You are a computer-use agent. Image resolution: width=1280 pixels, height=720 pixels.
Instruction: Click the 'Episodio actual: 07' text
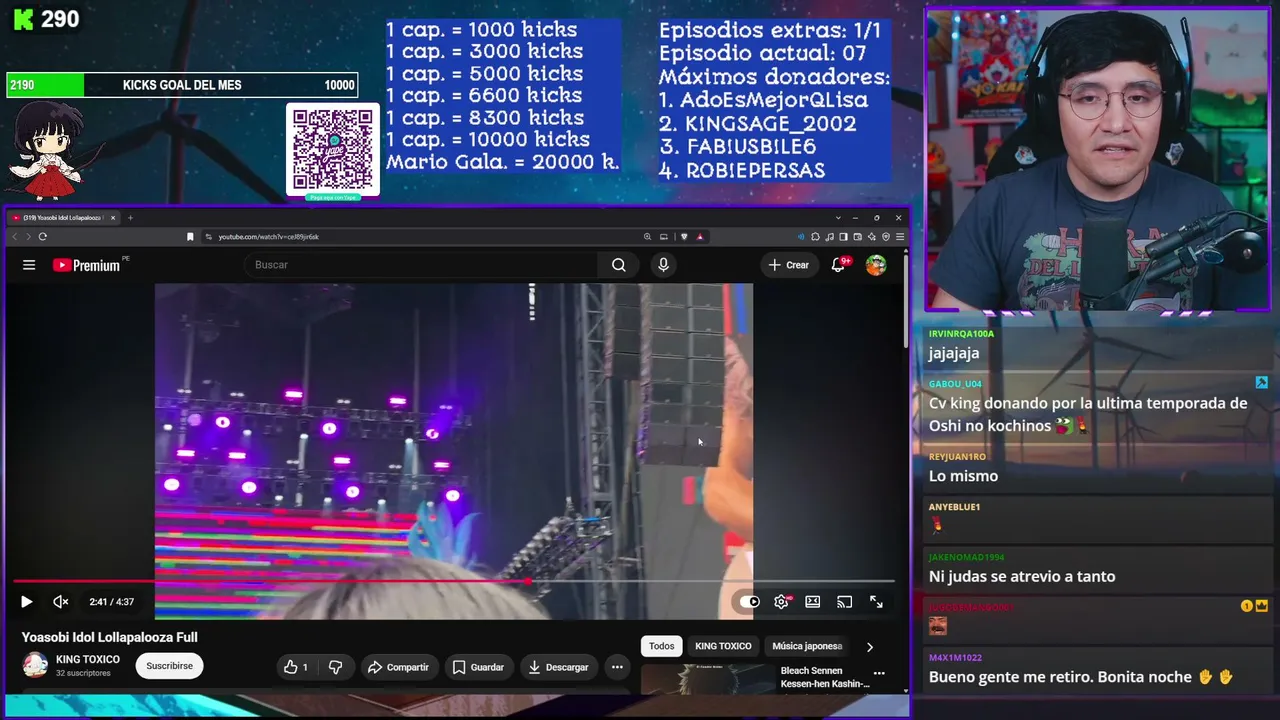[762, 53]
